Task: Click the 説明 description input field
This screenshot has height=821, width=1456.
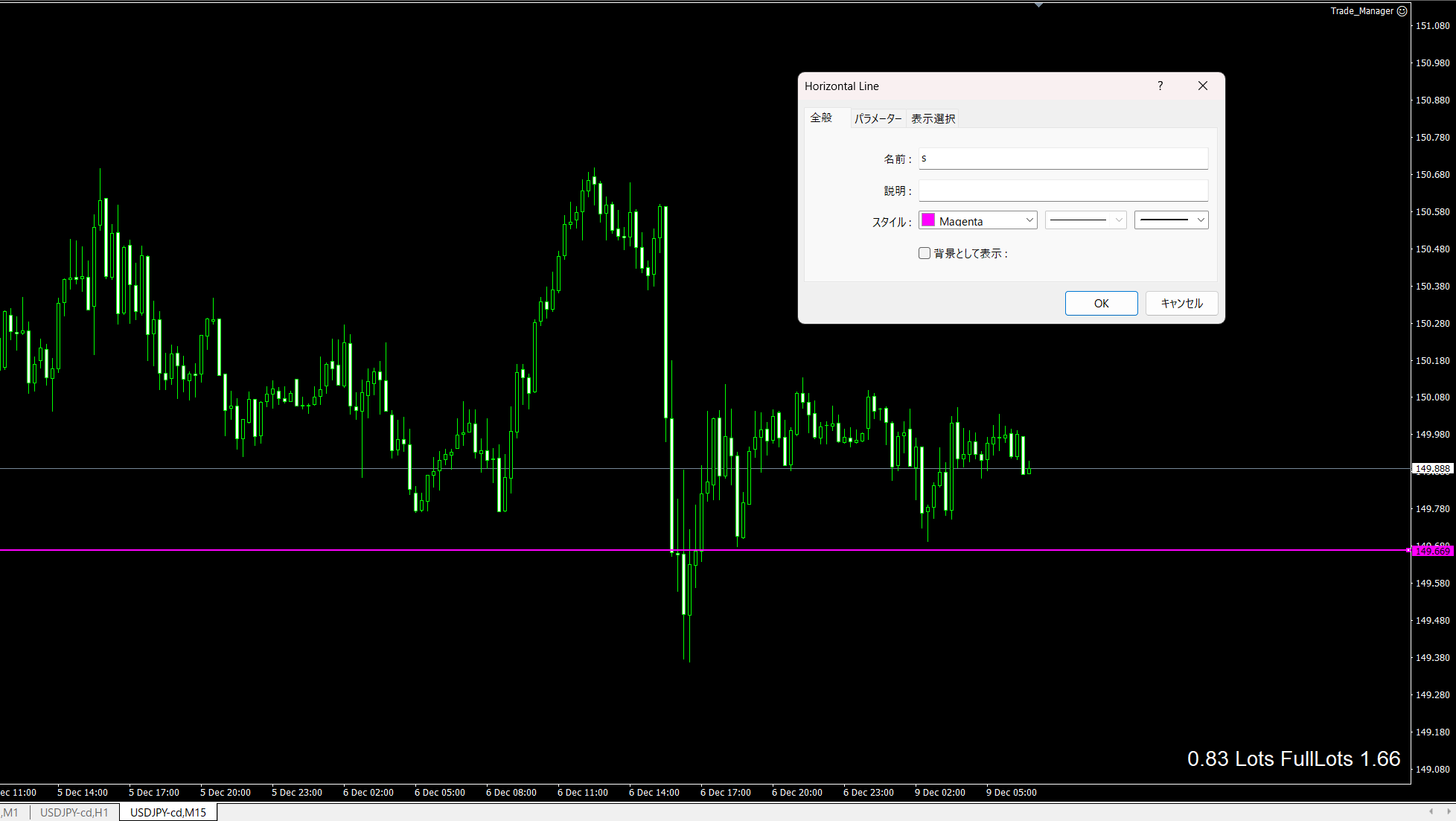Action: (1063, 191)
